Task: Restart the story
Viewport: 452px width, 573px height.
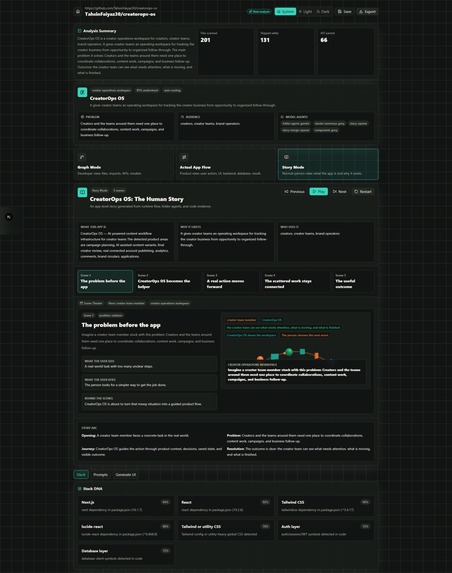Action: pyautogui.click(x=363, y=191)
